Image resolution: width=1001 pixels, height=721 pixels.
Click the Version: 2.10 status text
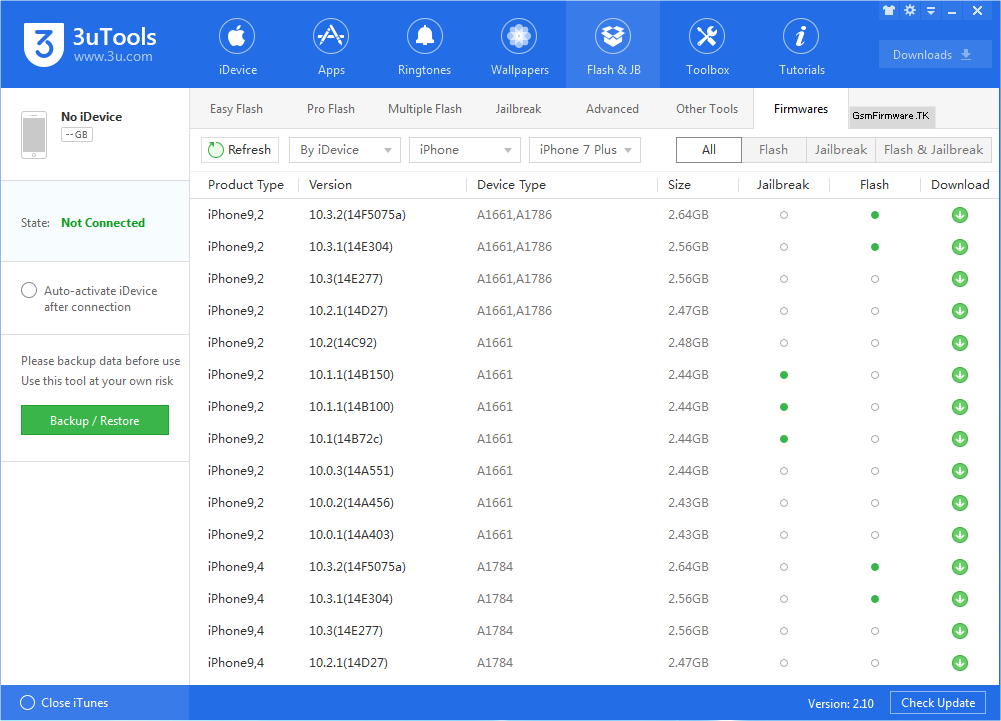click(x=841, y=704)
